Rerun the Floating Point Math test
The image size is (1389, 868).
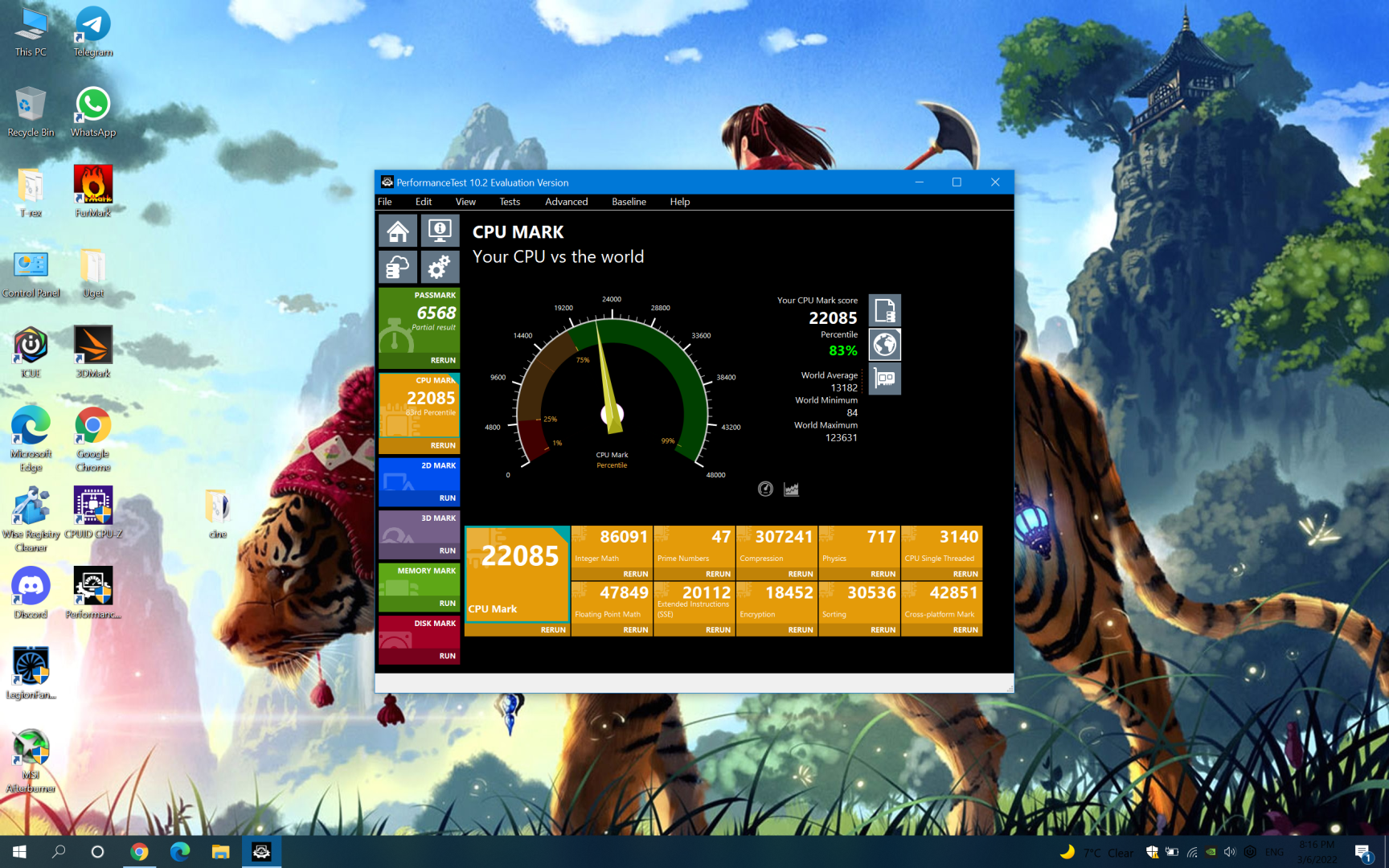pos(635,630)
